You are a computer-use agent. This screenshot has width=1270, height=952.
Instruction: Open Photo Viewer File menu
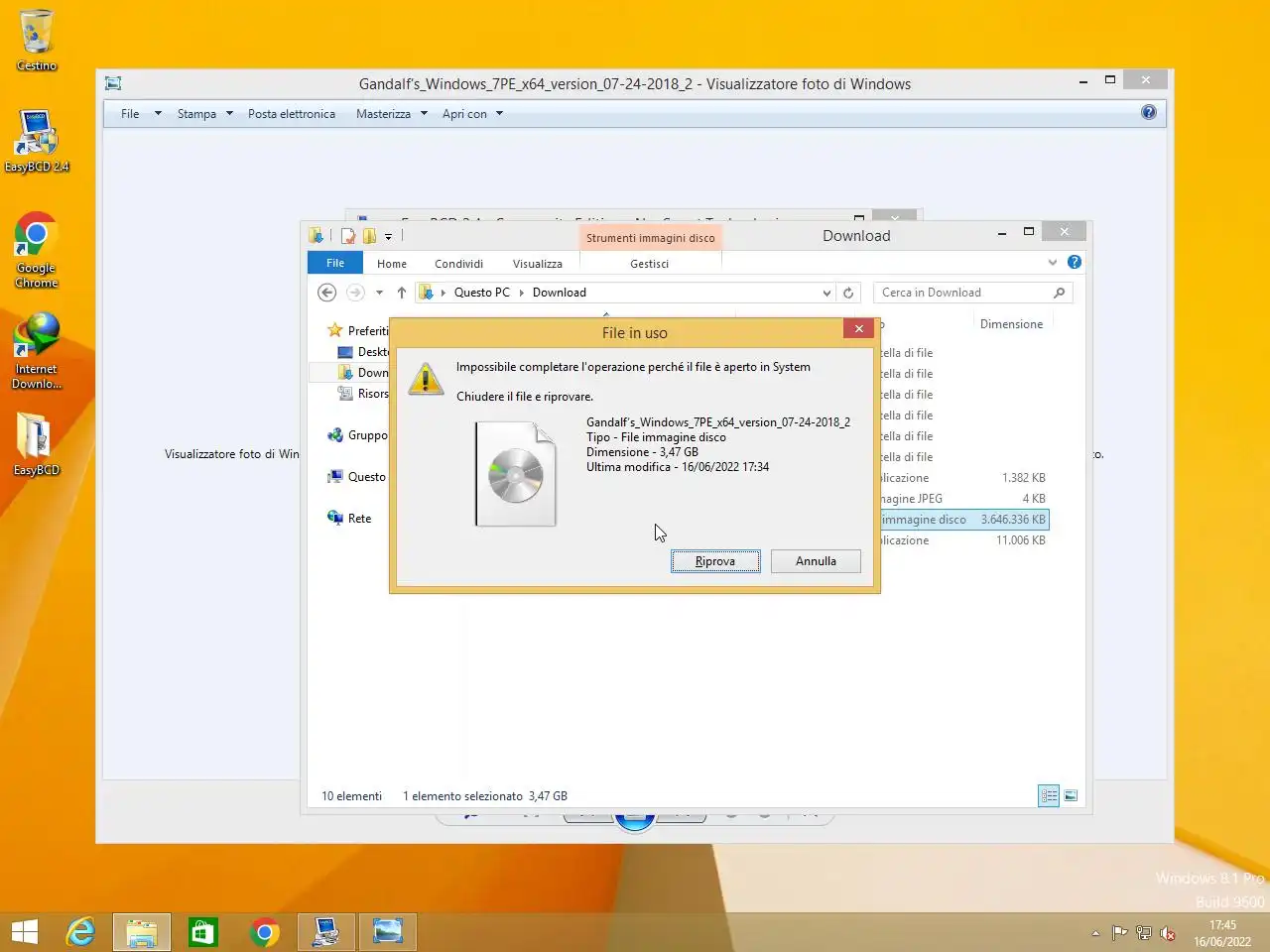pyautogui.click(x=140, y=114)
